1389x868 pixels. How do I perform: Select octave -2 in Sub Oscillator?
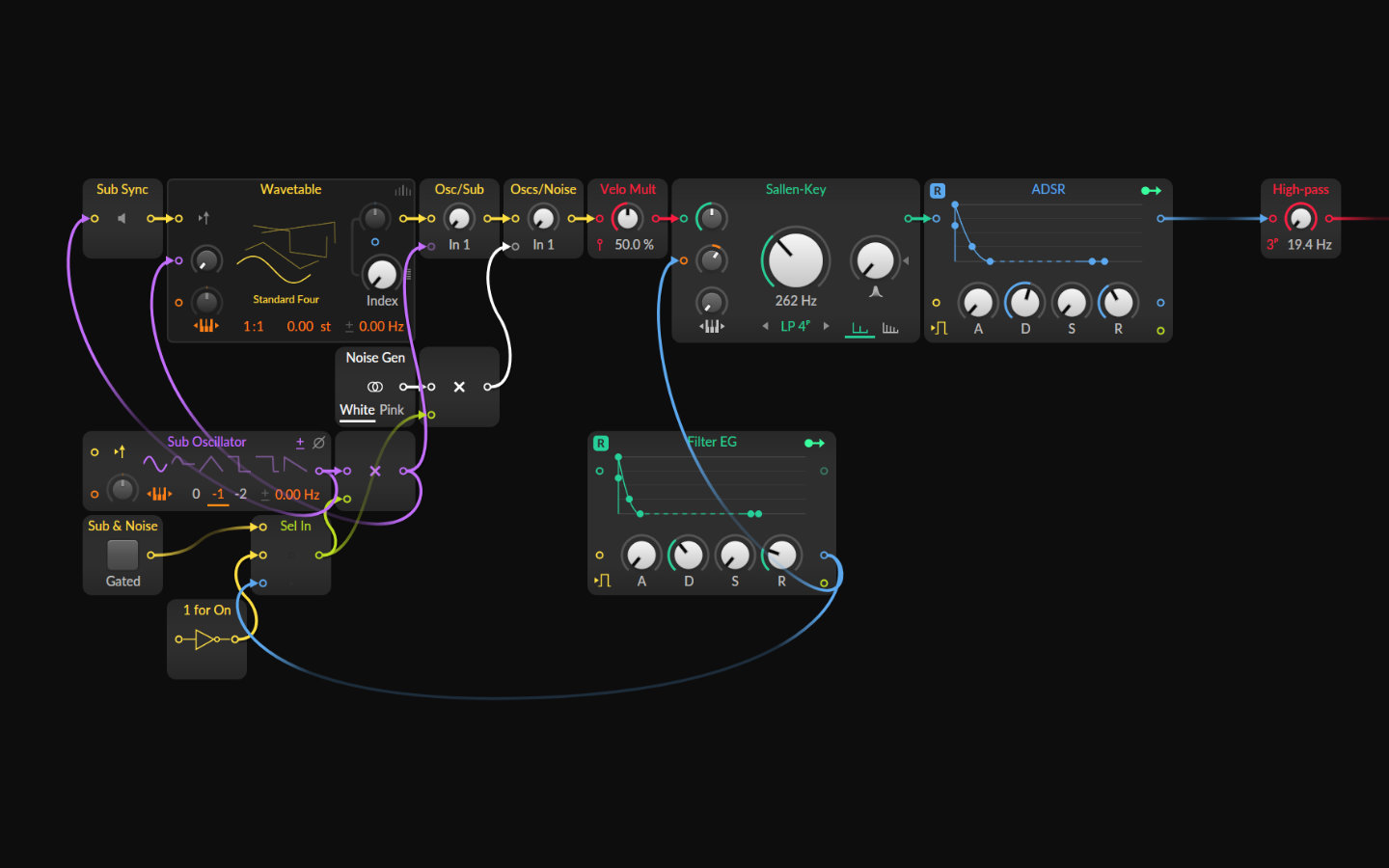pos(241,494)
